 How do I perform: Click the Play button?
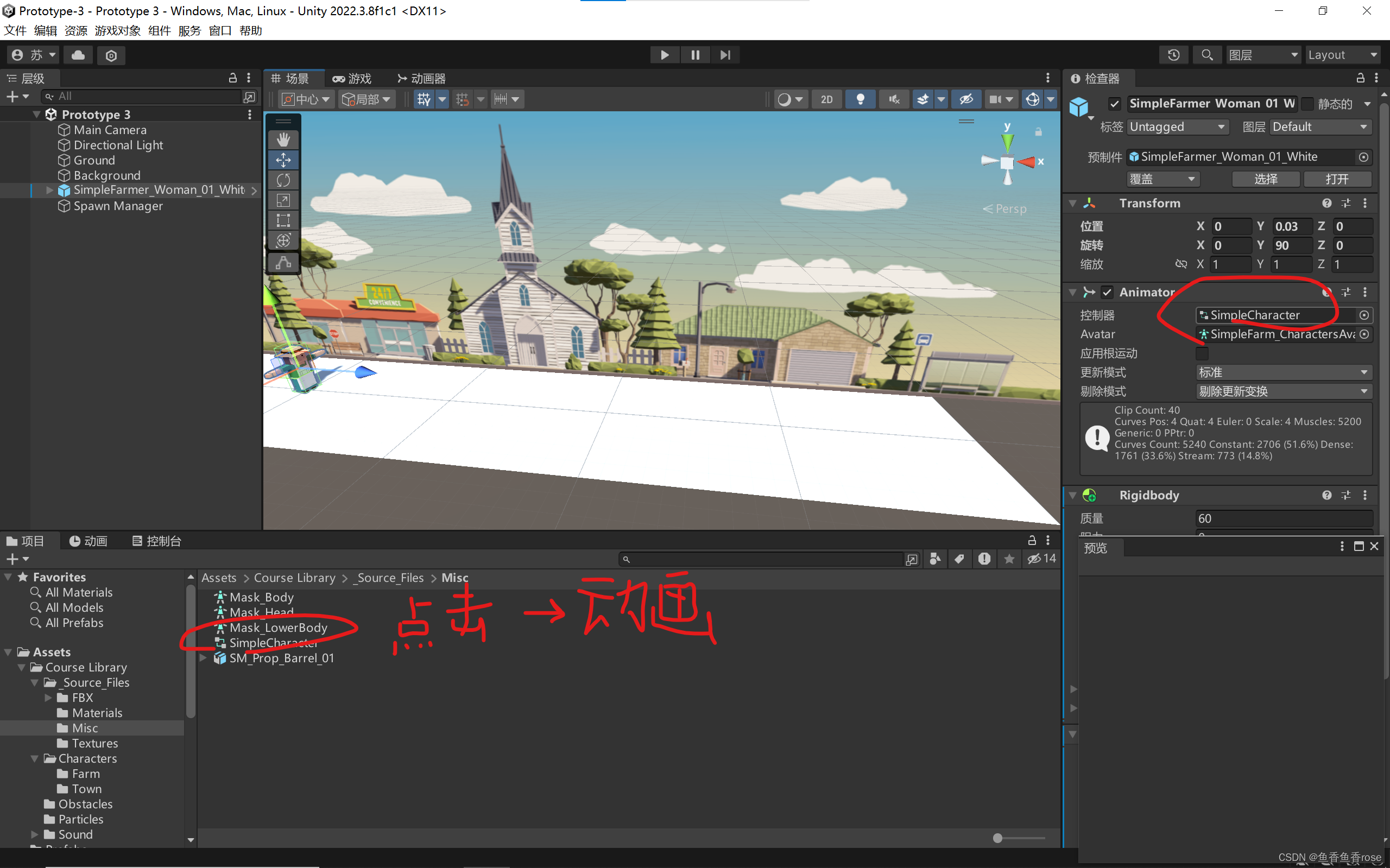point(664,55)
